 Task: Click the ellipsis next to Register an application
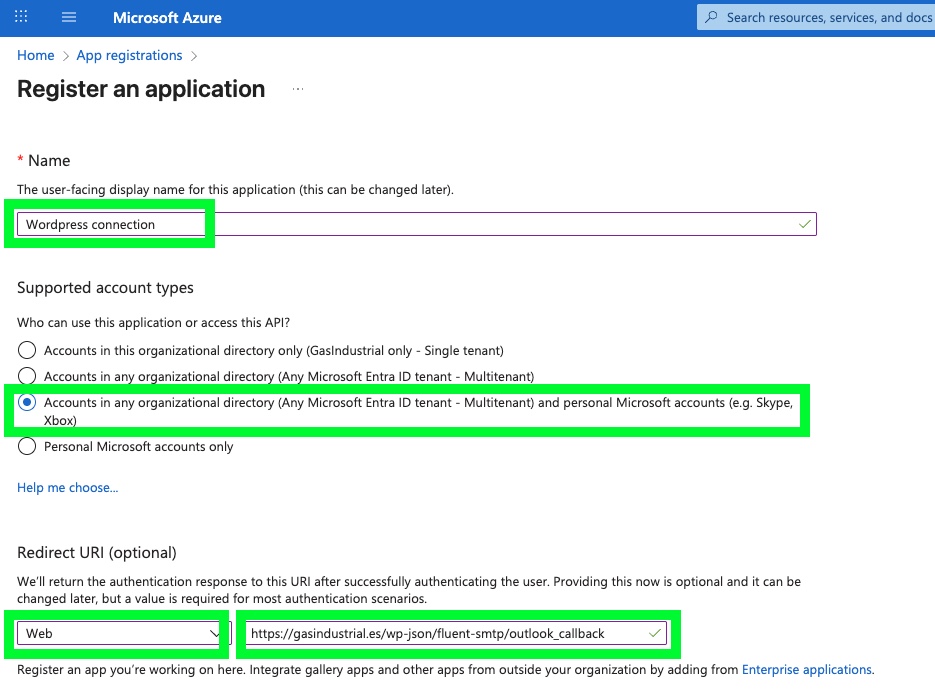(297, 90)
